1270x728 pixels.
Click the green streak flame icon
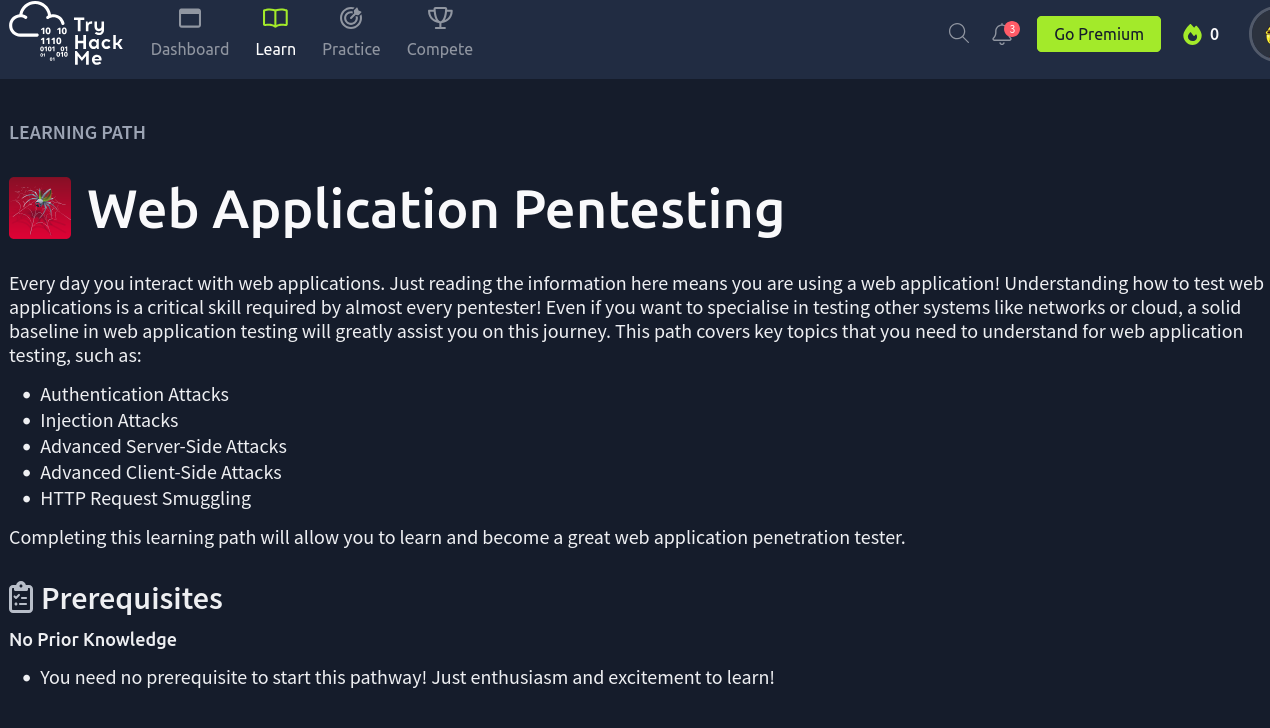(1191, 35)
